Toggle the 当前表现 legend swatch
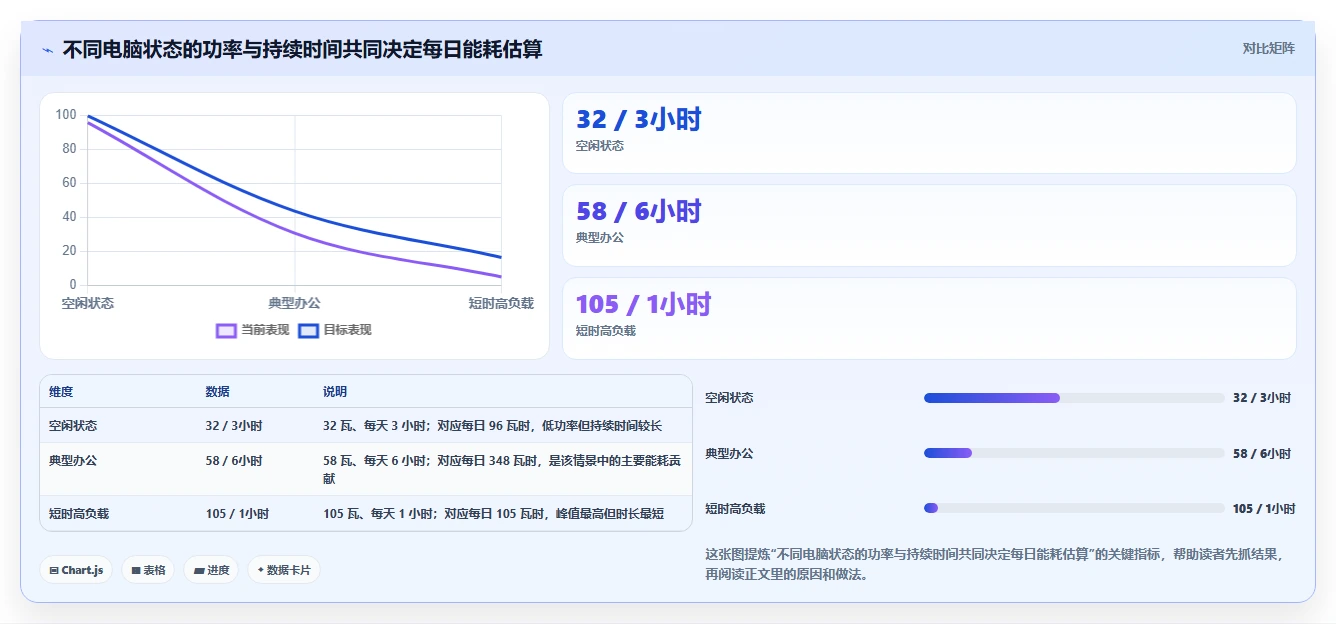The width and height of the screenshot is (1336, 624). (227, 330)
